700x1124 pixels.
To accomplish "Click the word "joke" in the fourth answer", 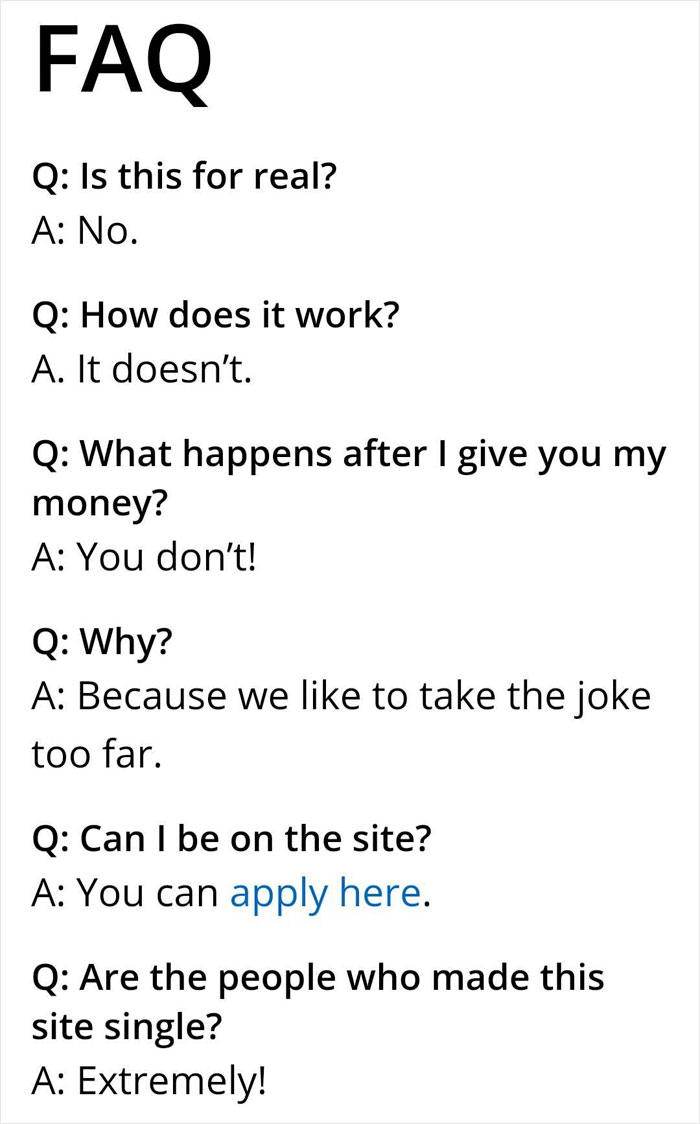I will click(612, 695).
